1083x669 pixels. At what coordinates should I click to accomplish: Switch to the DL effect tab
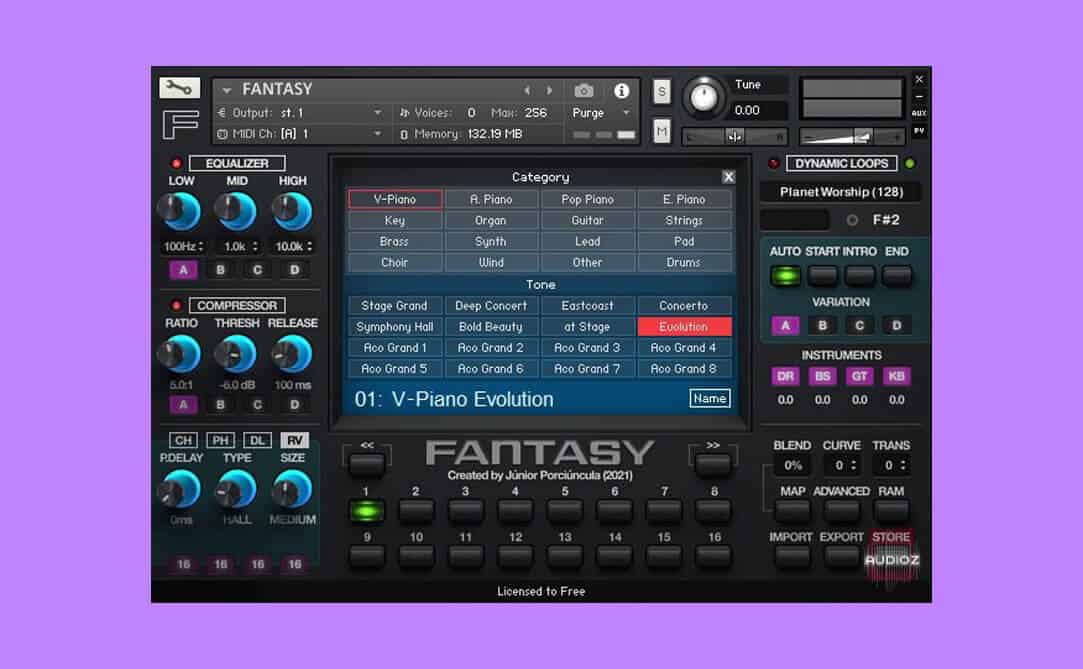pyautogui.click(x=257, y=440)
